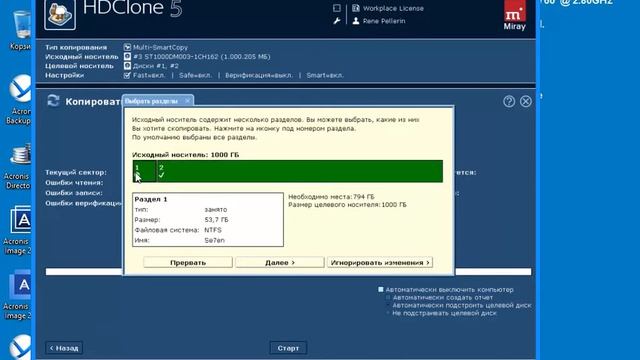640x360 pixels.
Task: Toggle partition 2 checkmark in the disk bar
Action: coord(162,175)
